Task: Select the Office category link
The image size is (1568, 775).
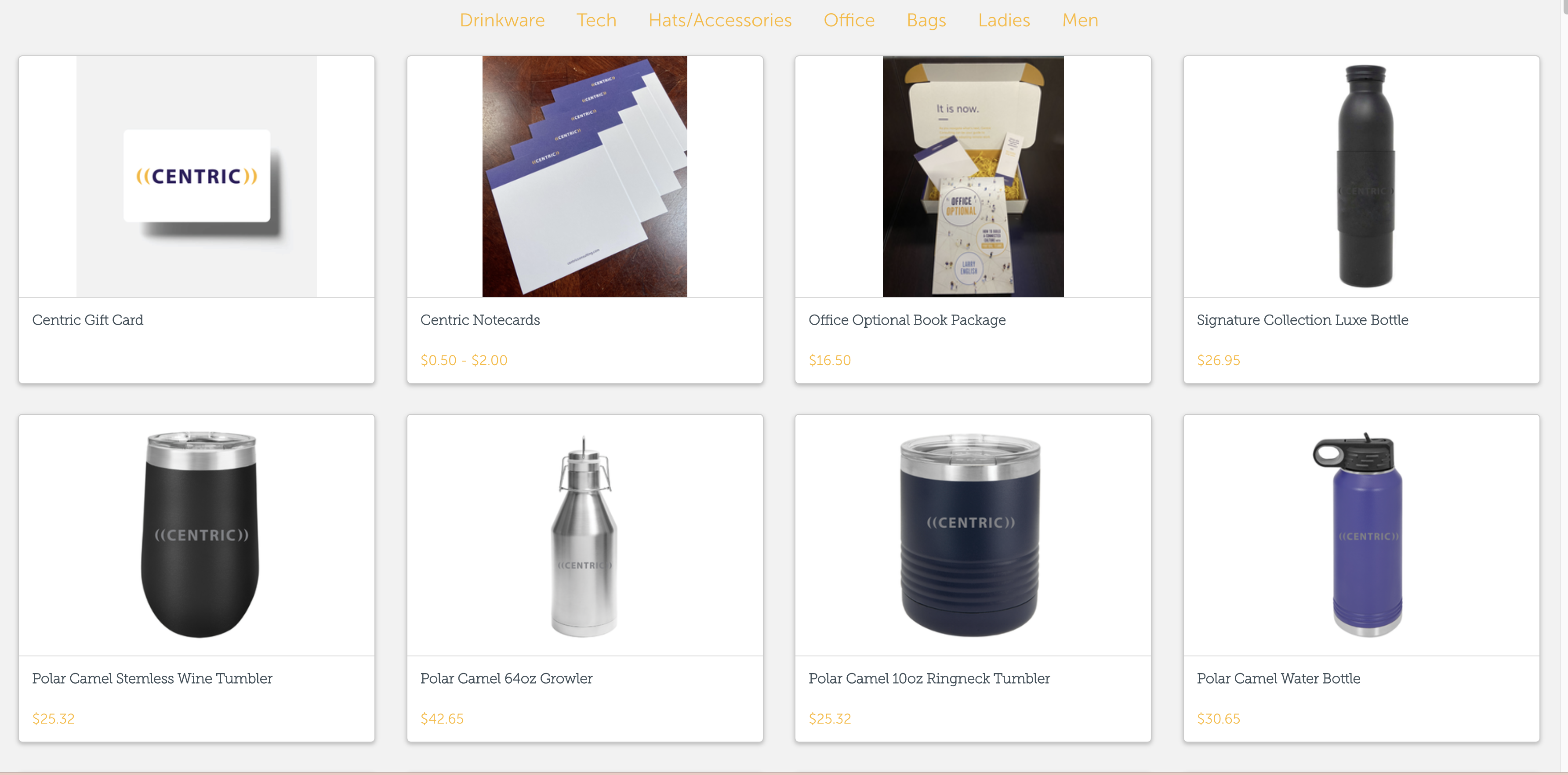Action: 849,20
